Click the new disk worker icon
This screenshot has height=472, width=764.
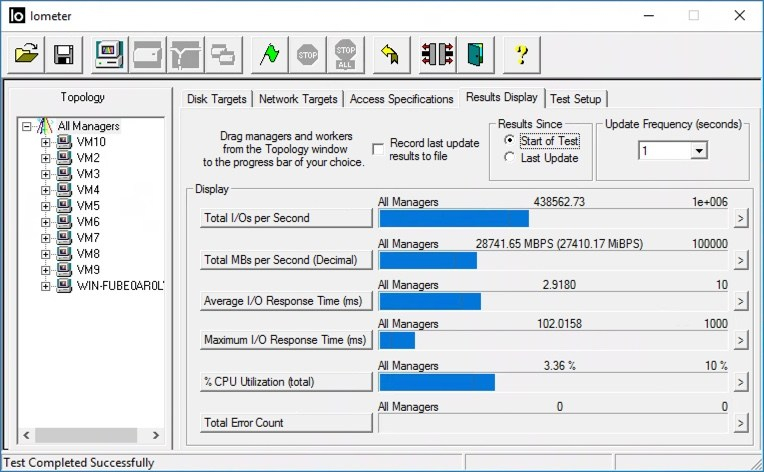pos(147,55)
